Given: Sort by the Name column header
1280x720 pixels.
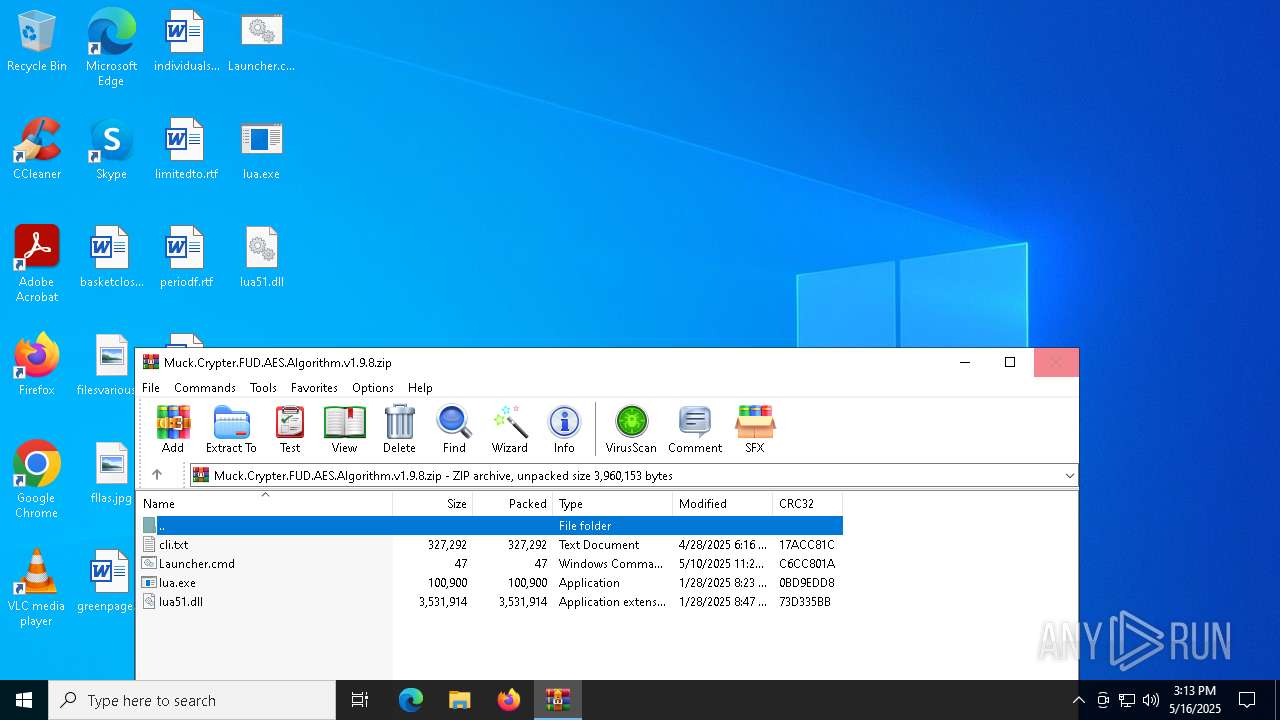Looking at the screenshot, I should [x=265, y=504].
